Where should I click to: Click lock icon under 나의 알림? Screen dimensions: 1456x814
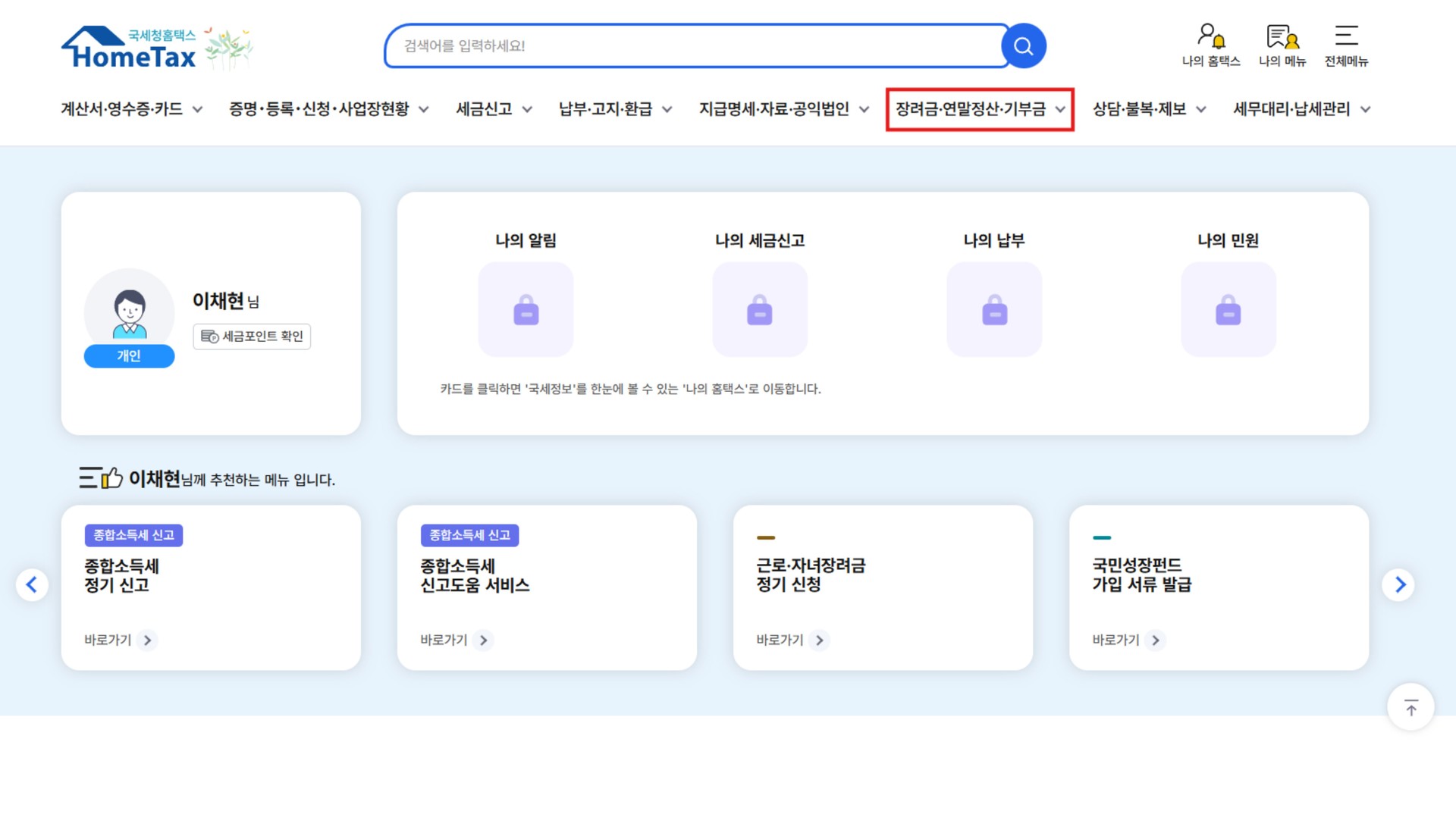[526, 310]
